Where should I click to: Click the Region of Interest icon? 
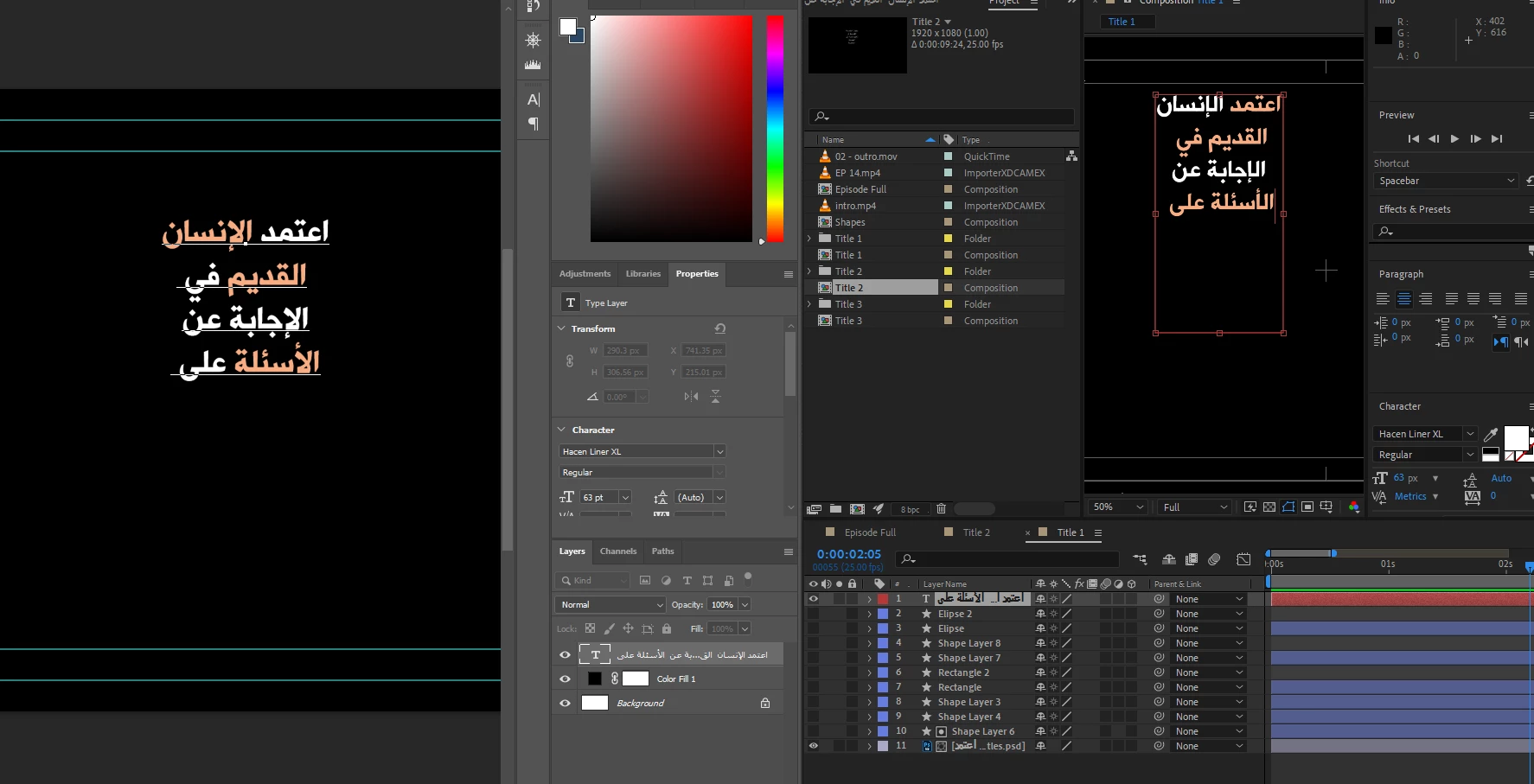point(1307,507)
